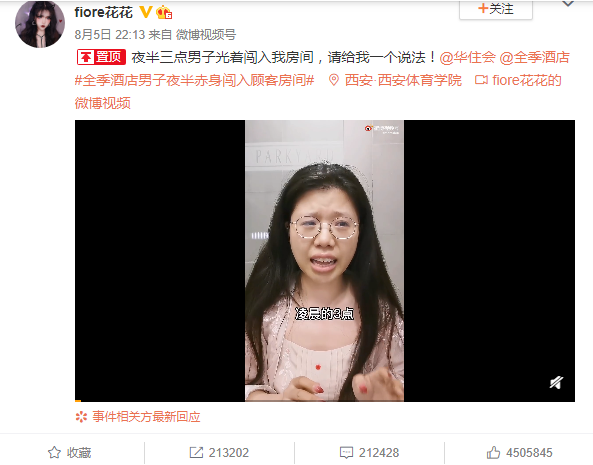Open the @华住会 mention link
The height and width of the screenshot is (465, 593).
pos(467,57)
